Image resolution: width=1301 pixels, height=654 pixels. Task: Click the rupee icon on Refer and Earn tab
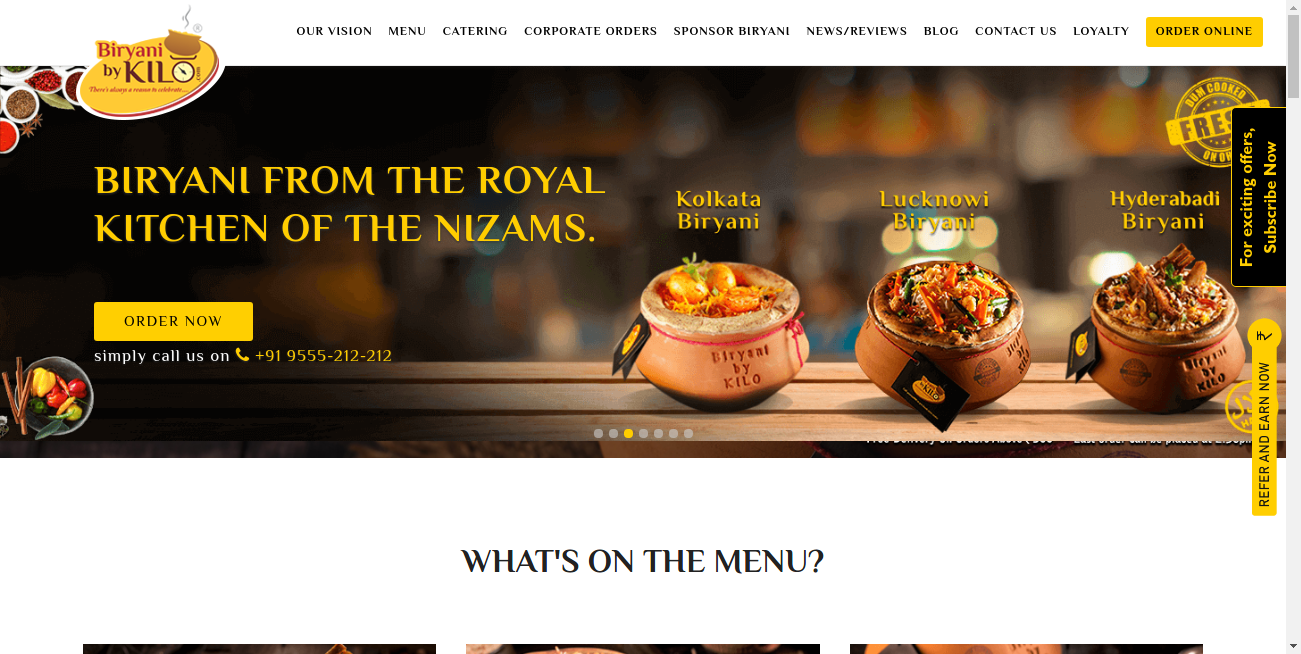point(1264,336)
